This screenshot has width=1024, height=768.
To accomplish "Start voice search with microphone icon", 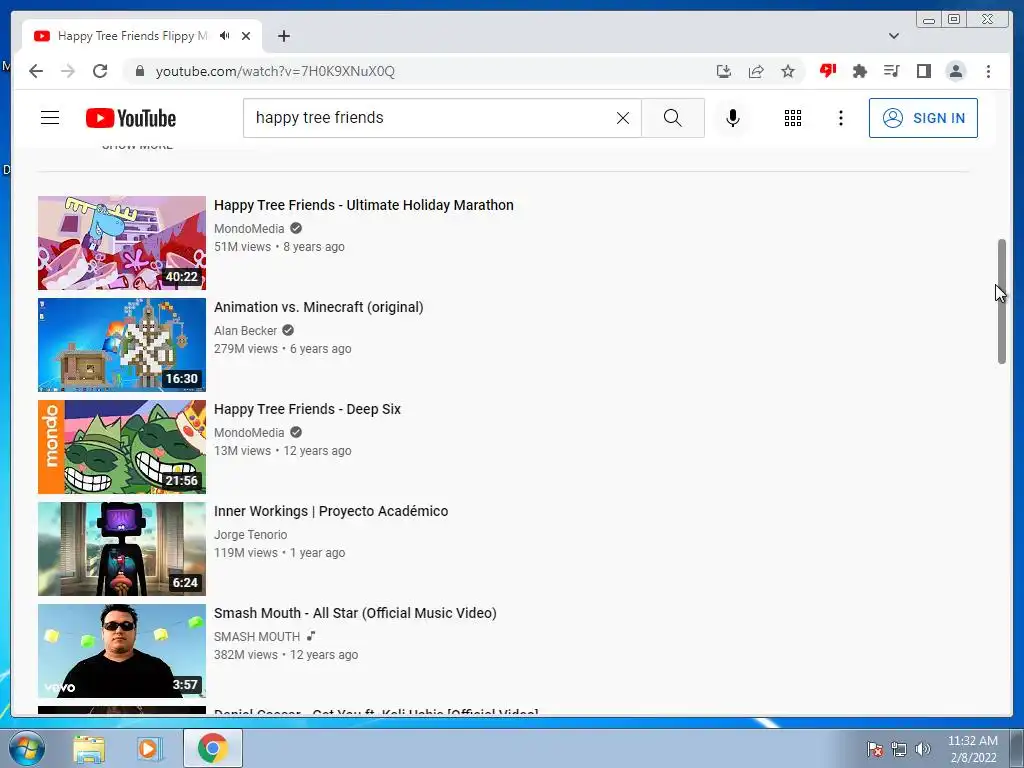I will [733, 118].
